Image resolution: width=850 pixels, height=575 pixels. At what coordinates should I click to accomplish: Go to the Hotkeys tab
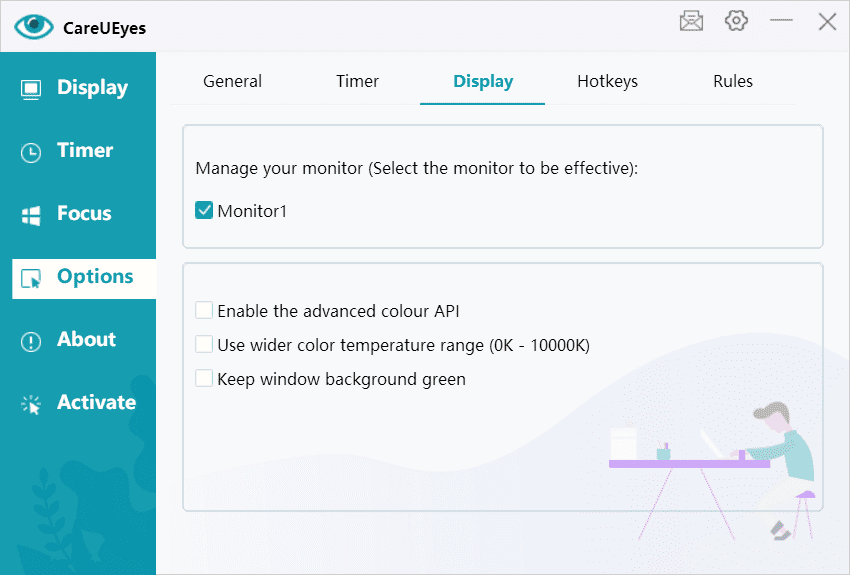(x=607, y=82)
